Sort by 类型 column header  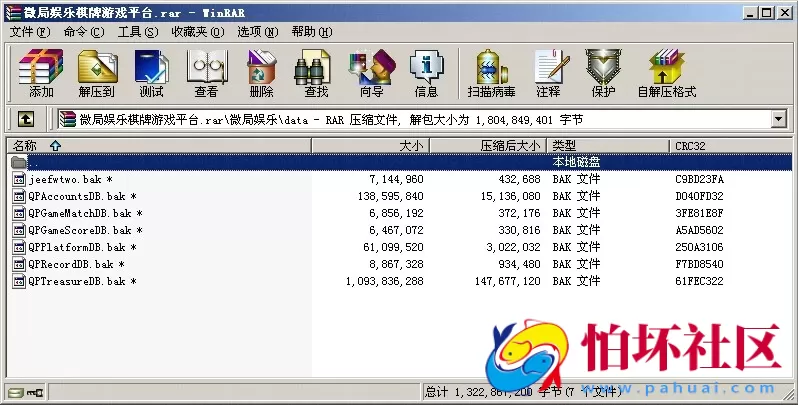point(608,146)
